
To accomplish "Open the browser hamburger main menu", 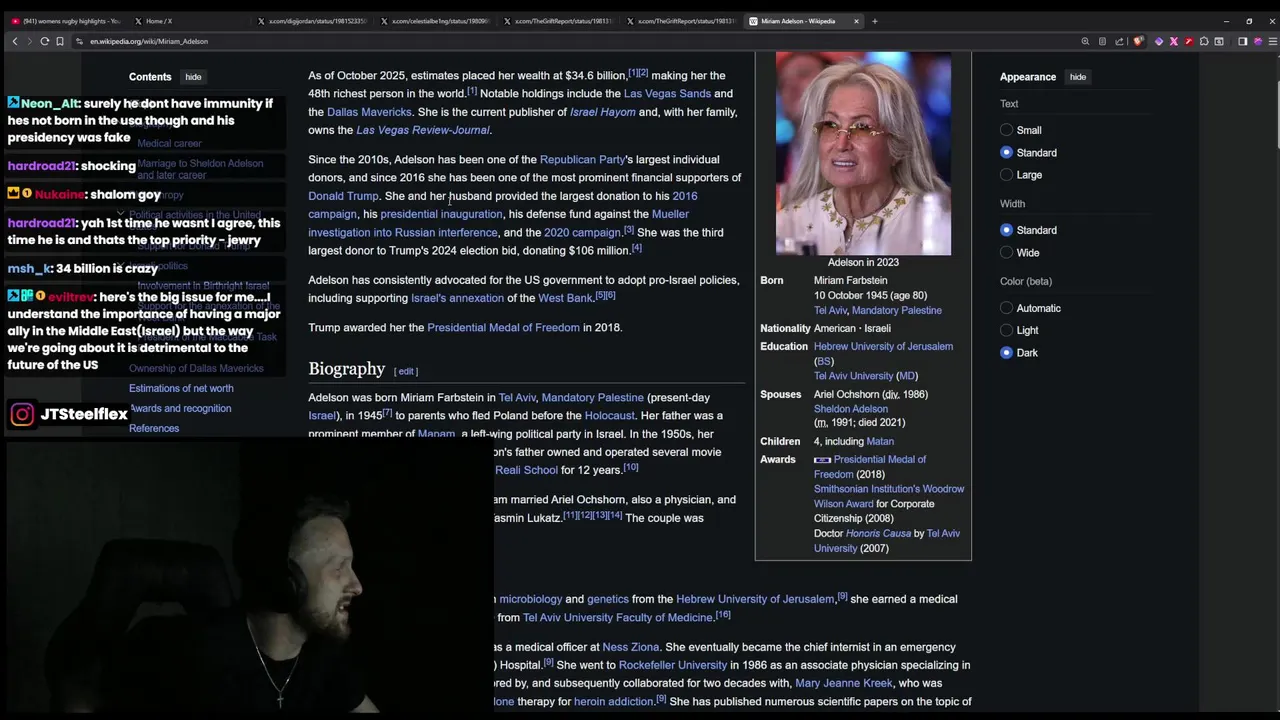I will 1272,41.
